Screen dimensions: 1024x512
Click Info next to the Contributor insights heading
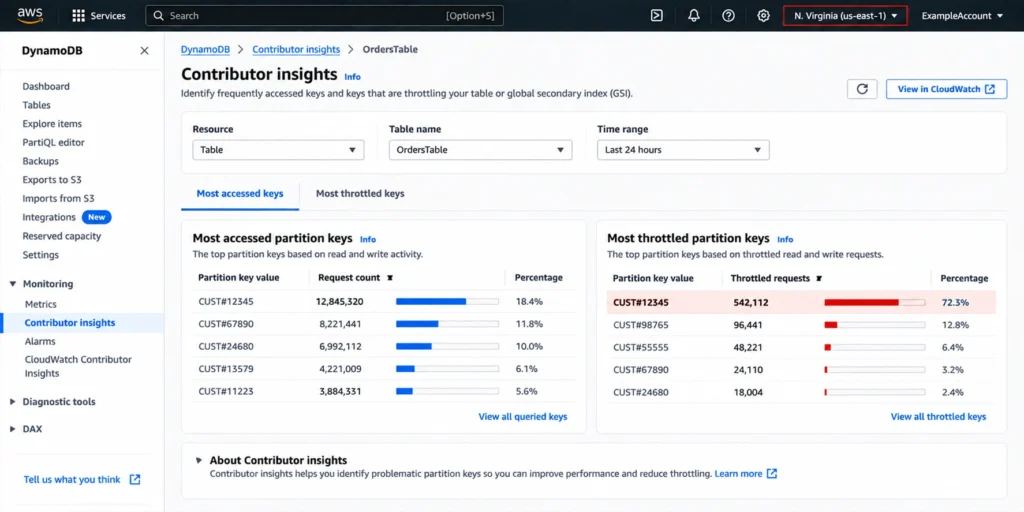(x=353, y=76)
